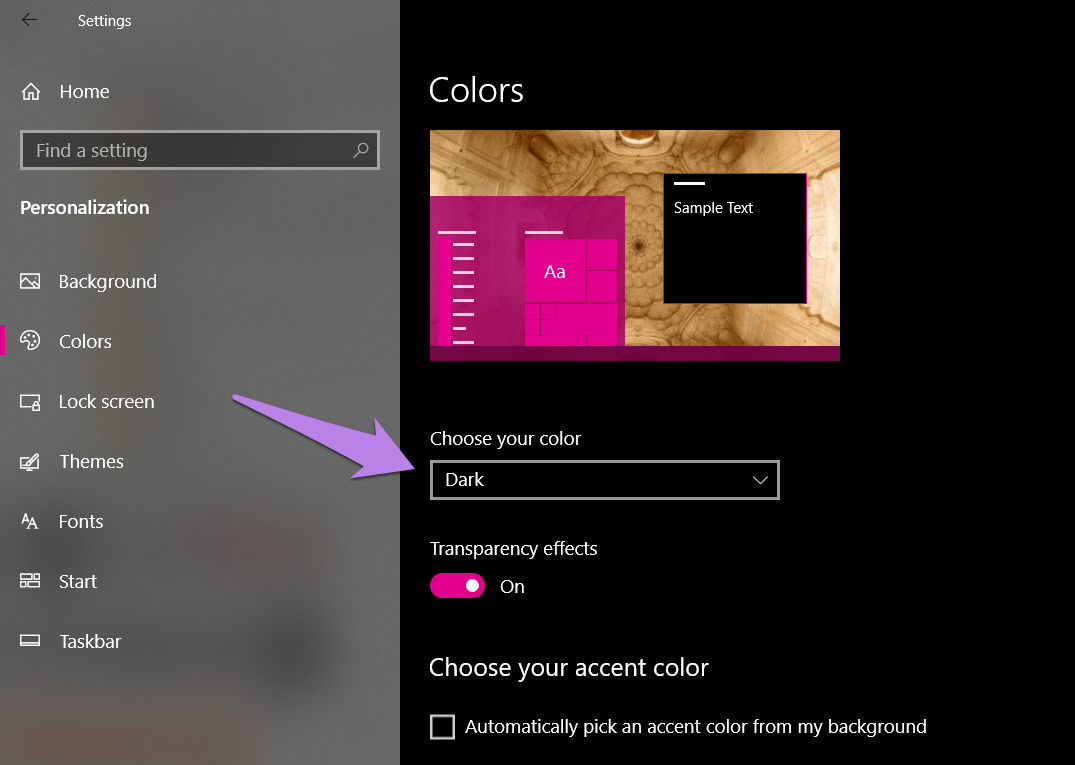Open the Choose your color dropdown

pyautogui.click(x=604, y=480)
